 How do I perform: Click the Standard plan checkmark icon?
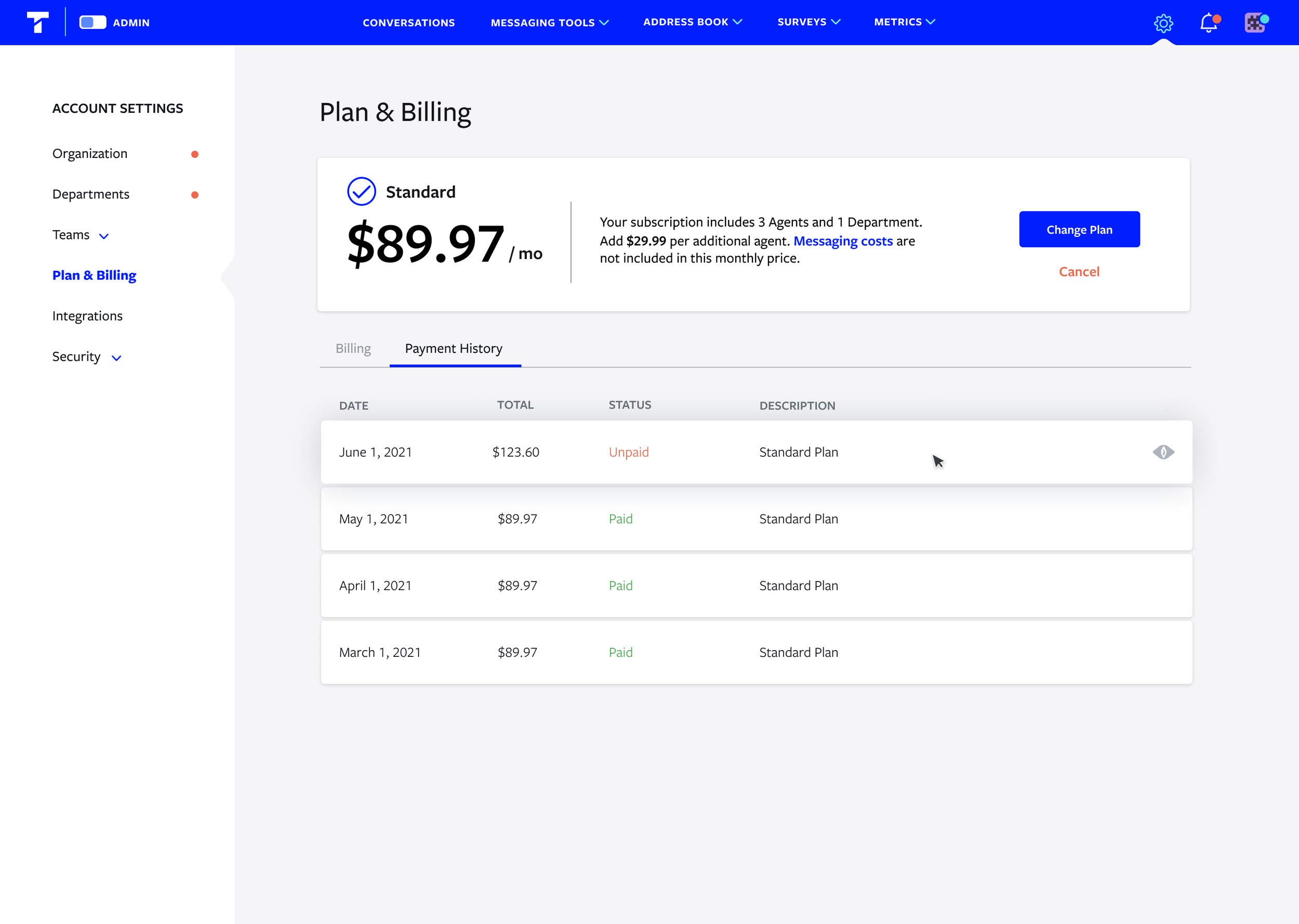(x=361, y=192)
